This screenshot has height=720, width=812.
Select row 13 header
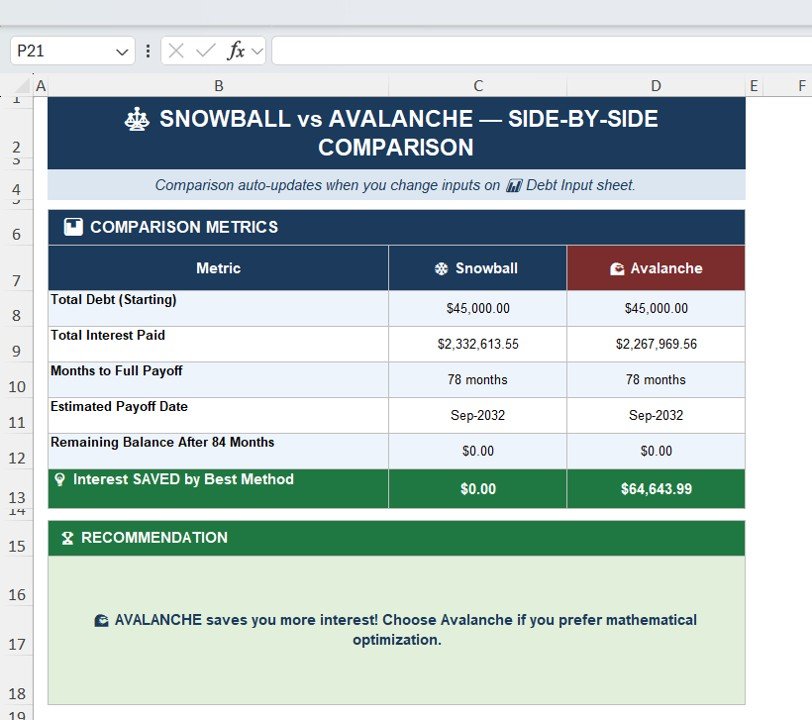16,497
